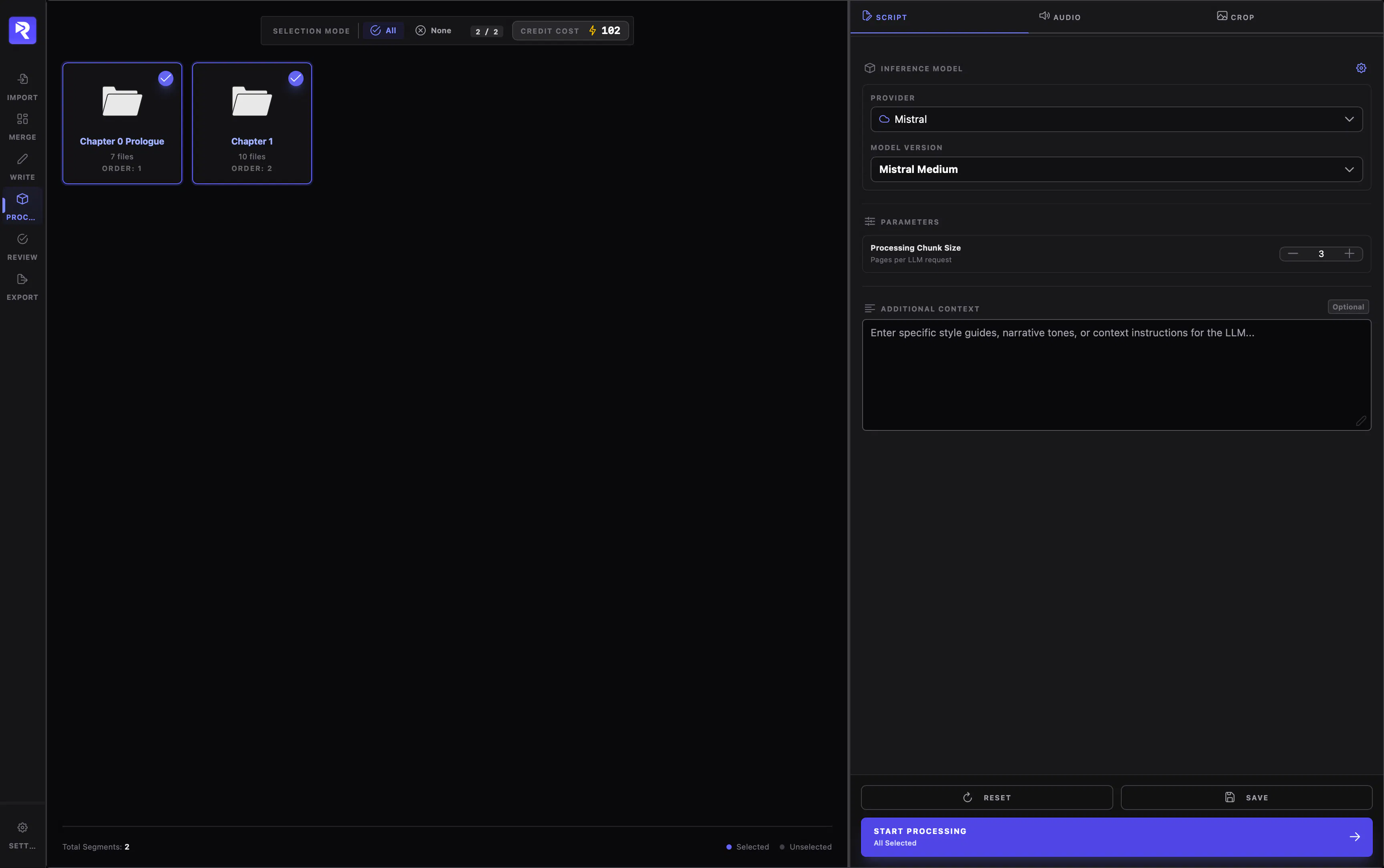
Task: Click Start Processing button
Action: click(1116, 837)
